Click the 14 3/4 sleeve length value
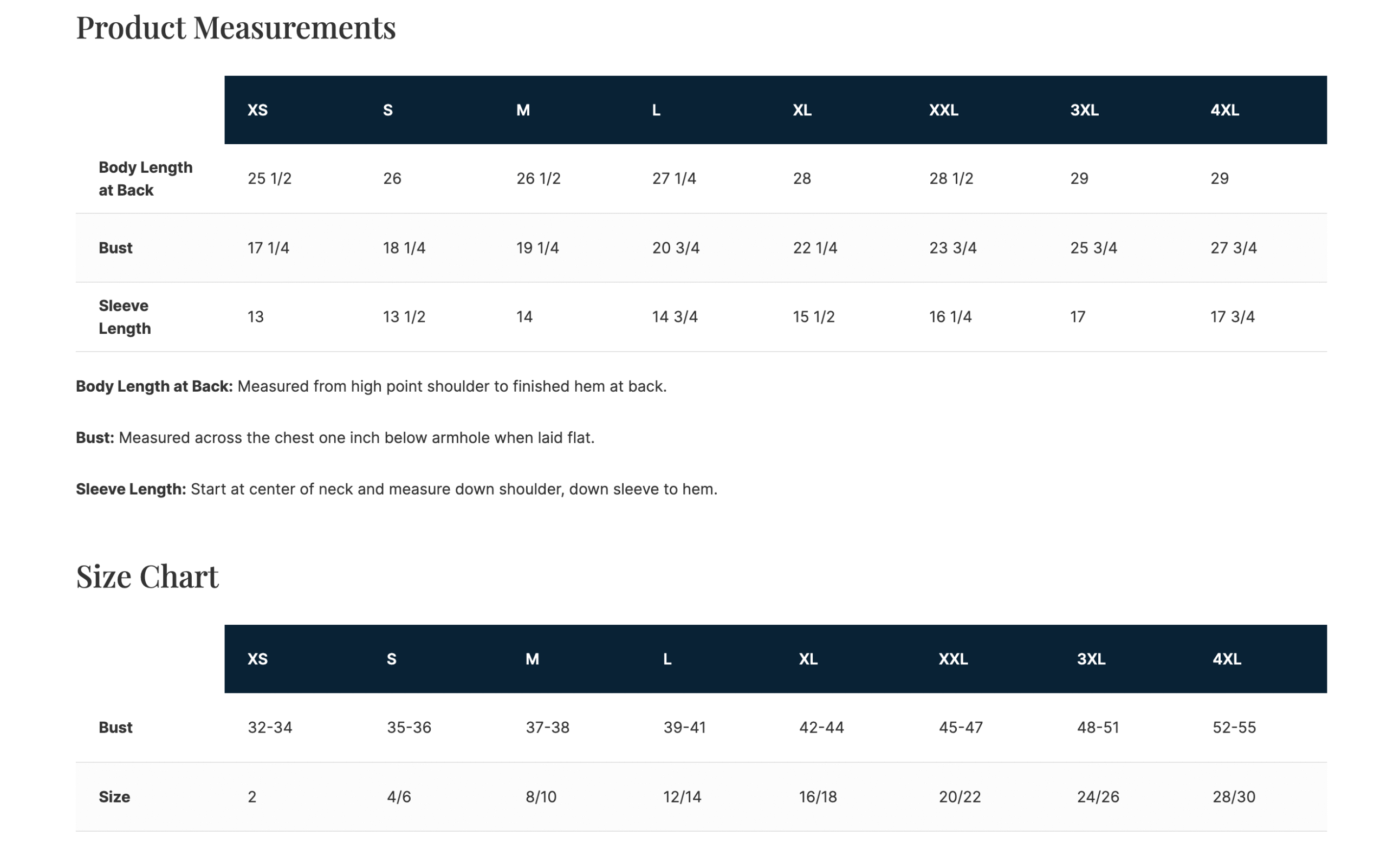Viewport: 1387px width, 868px height. pos(675,317)
